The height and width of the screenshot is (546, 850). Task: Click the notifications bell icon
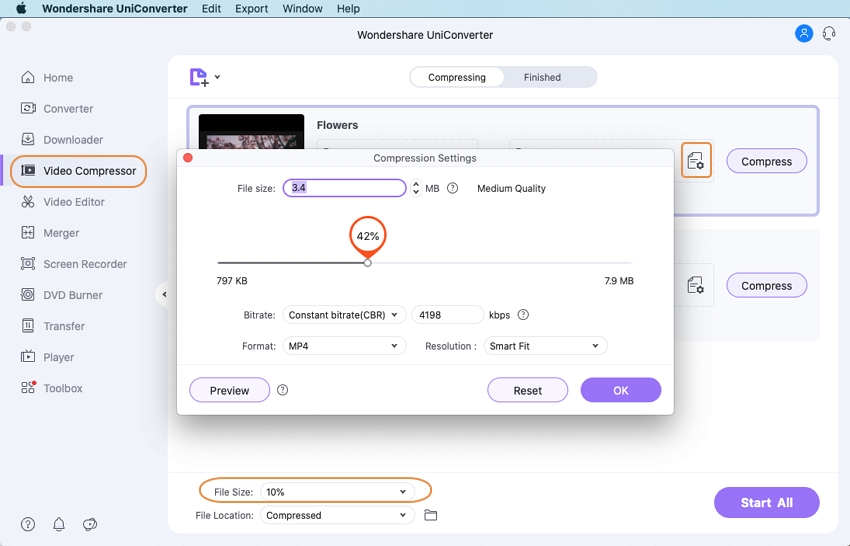coord(59,524)
